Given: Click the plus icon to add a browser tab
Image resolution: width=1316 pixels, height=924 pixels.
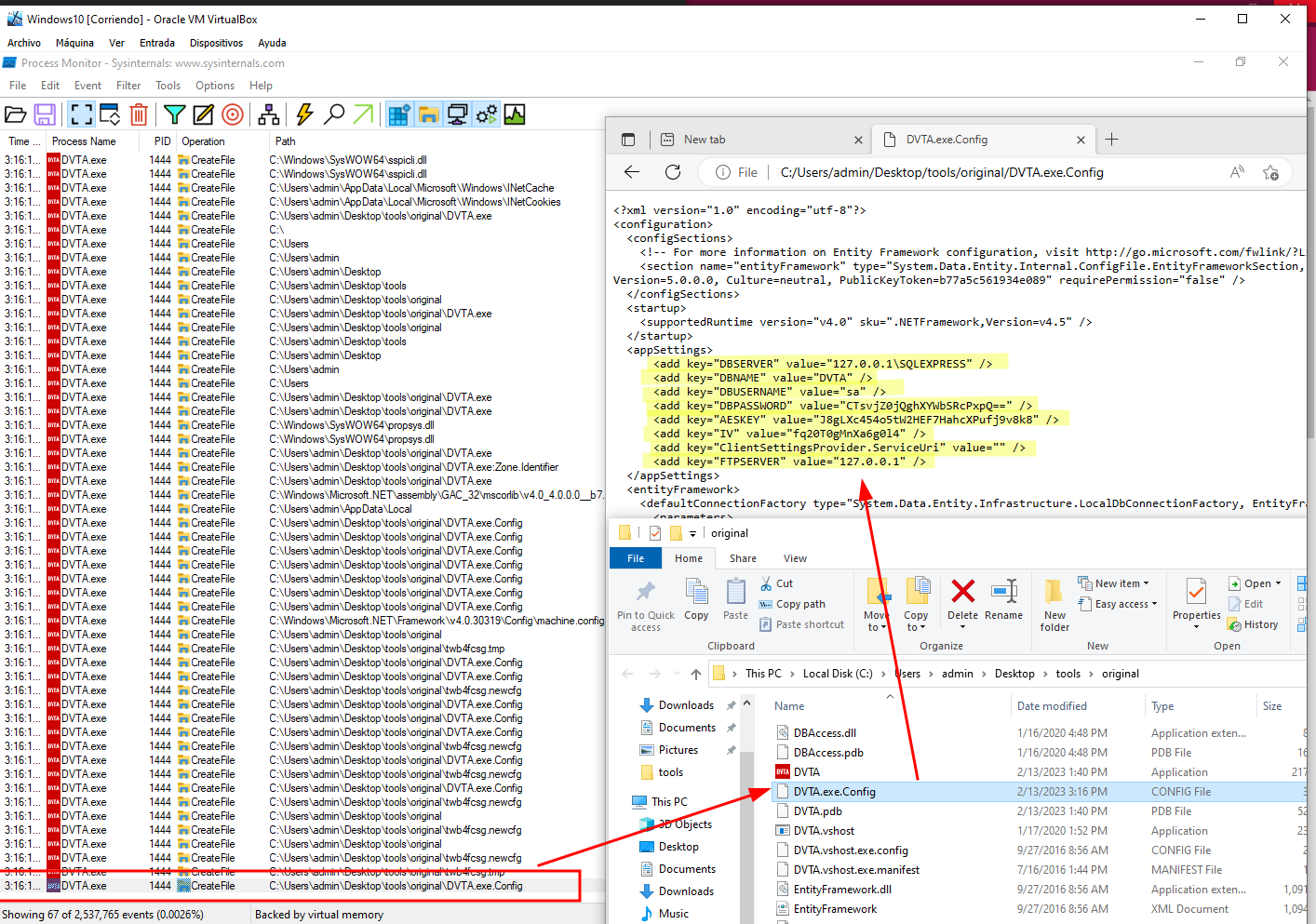Looking at the screenshot, I should tap(1111, 140).
